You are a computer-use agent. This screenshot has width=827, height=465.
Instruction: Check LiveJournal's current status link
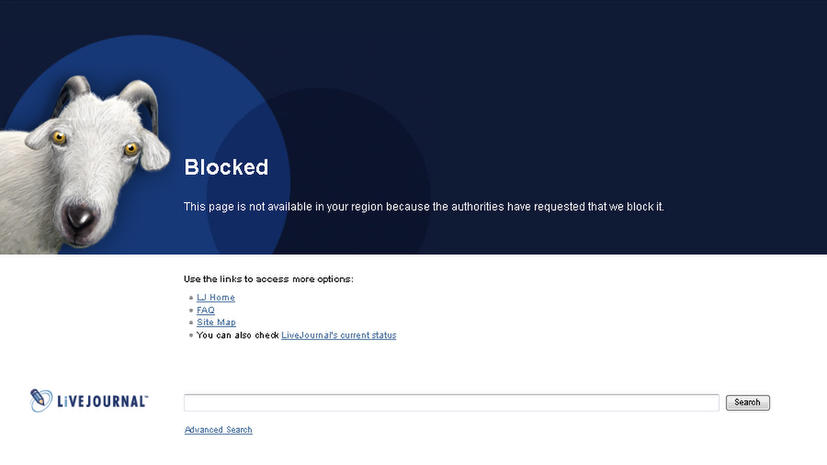pyautogui.click(x=339, y=335)
